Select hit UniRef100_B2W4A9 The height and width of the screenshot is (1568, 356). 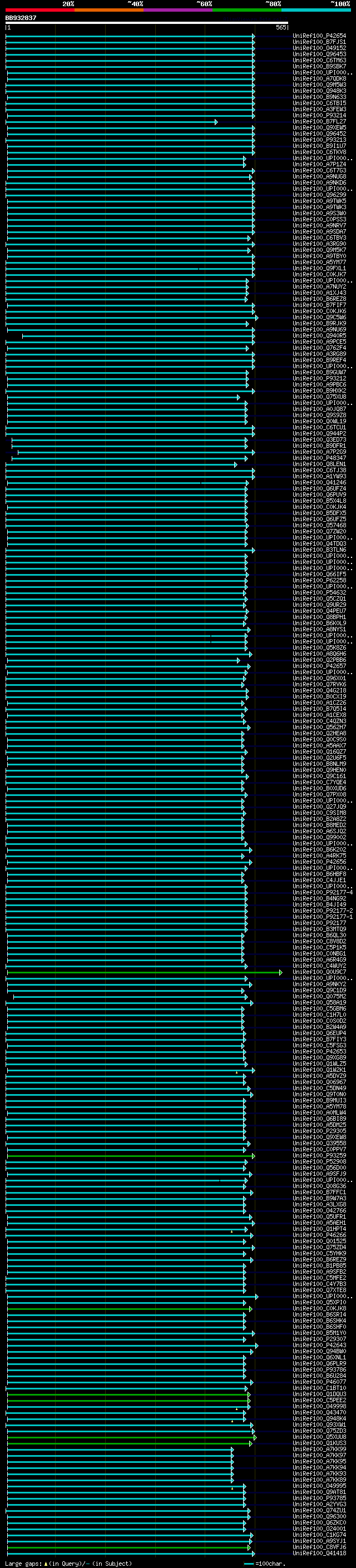click(x=319, y=1027)
